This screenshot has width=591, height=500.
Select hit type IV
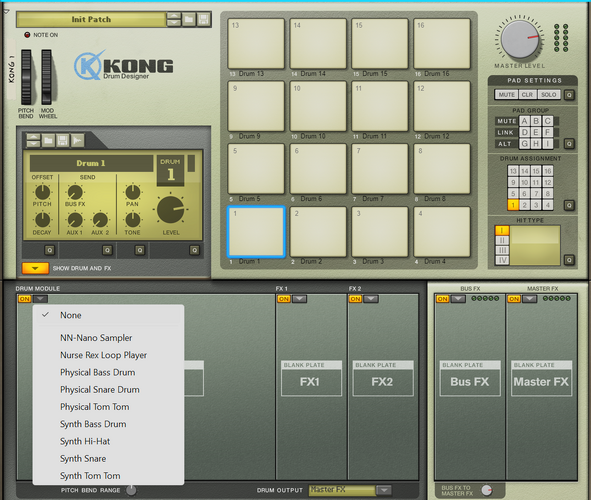502,260
